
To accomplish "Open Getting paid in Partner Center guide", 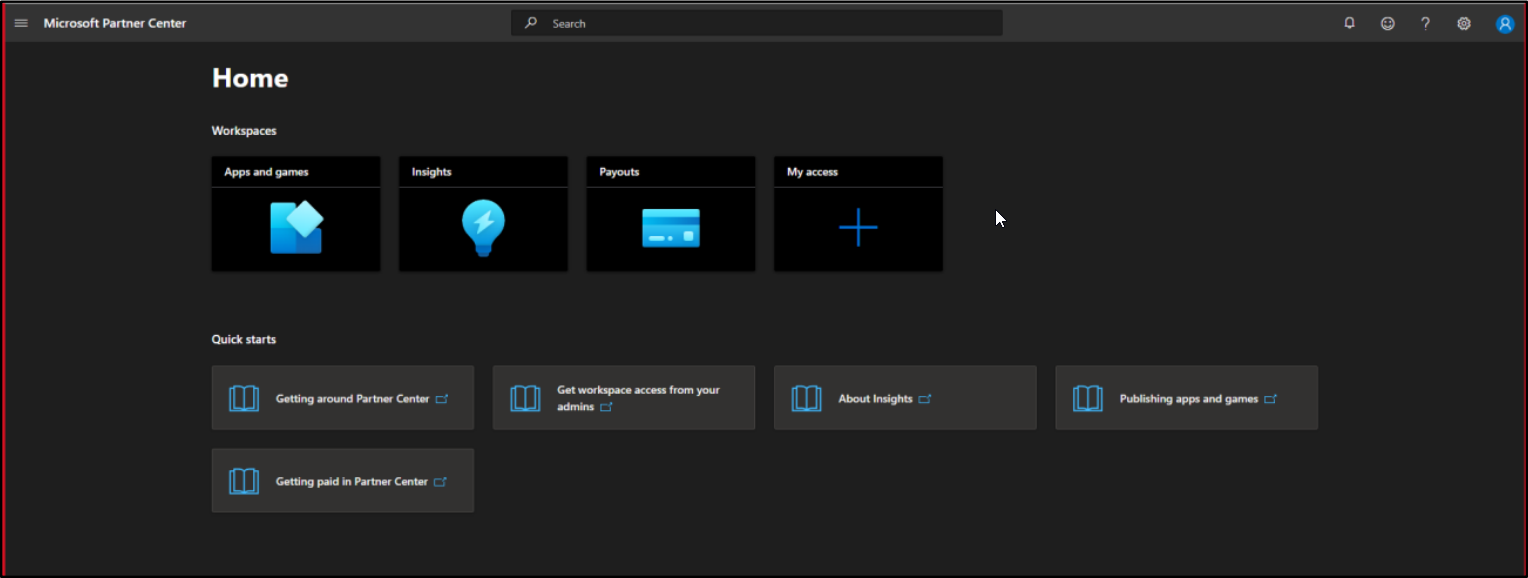I will pos(351,482).
